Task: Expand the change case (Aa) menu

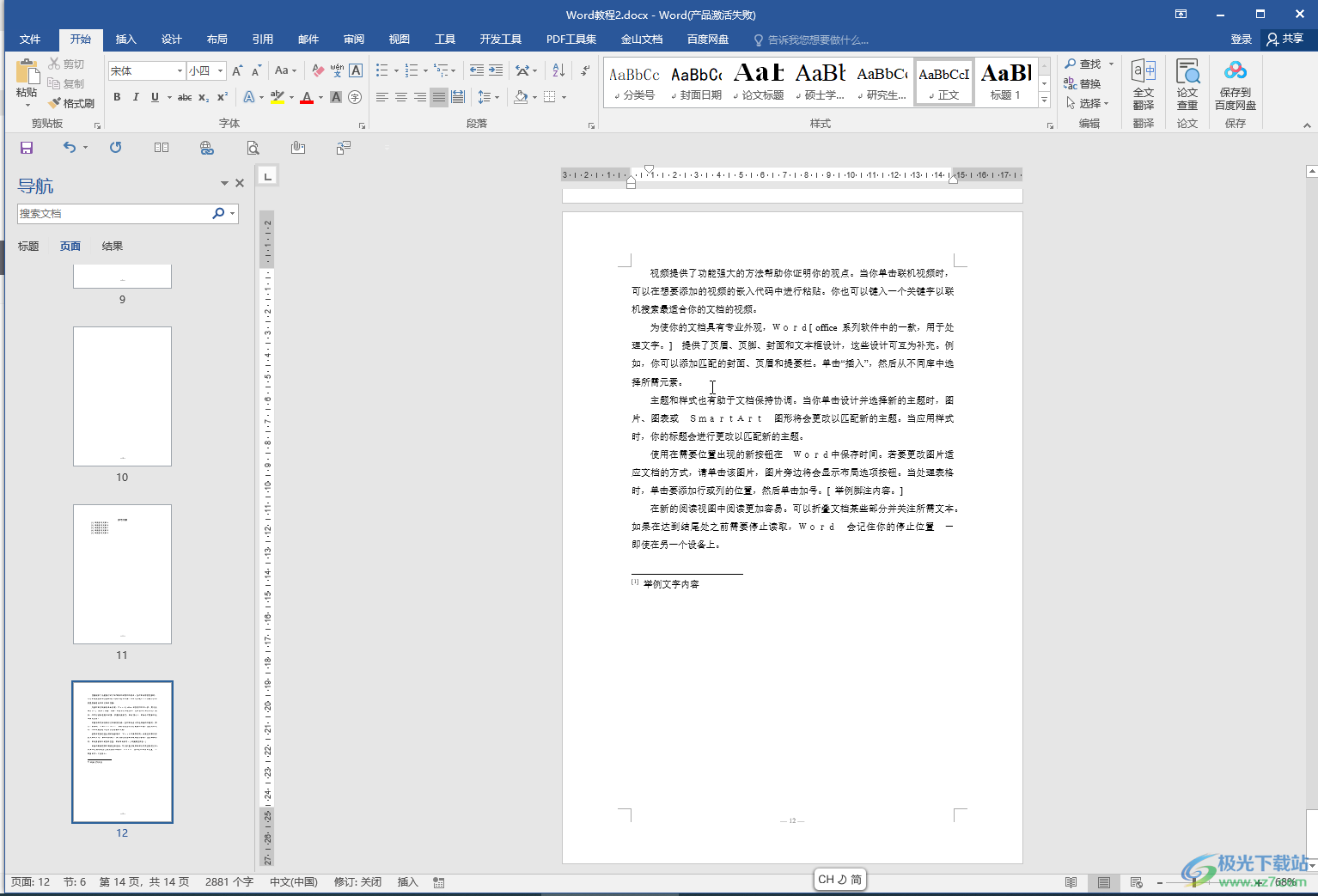Action: click(286, 70)
